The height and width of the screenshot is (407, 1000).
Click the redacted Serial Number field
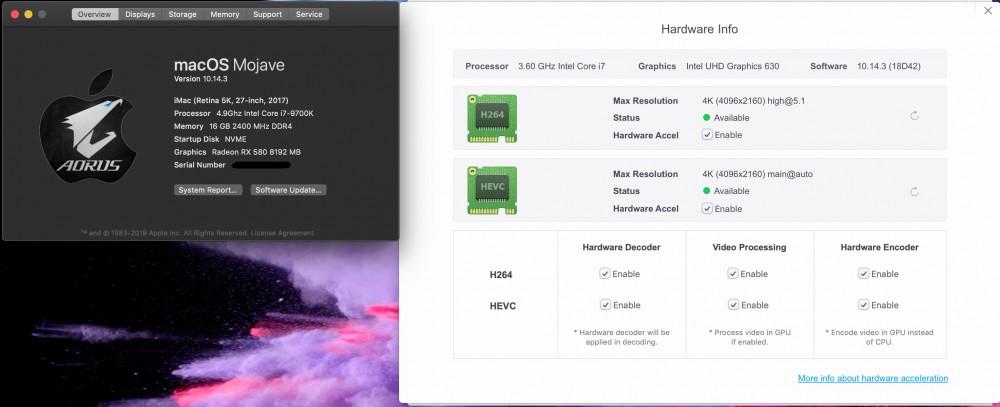261,165
